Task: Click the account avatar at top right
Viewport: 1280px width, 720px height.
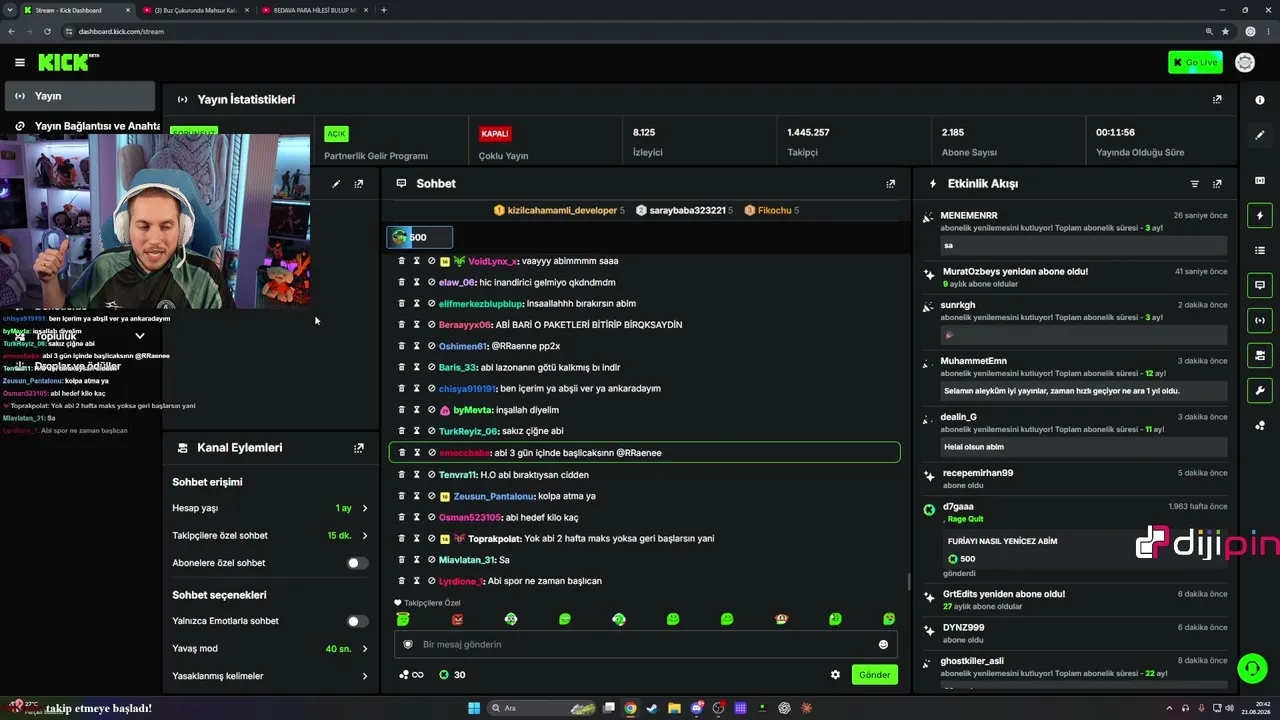Action: pyautogui.click(x=1245, y=62)
